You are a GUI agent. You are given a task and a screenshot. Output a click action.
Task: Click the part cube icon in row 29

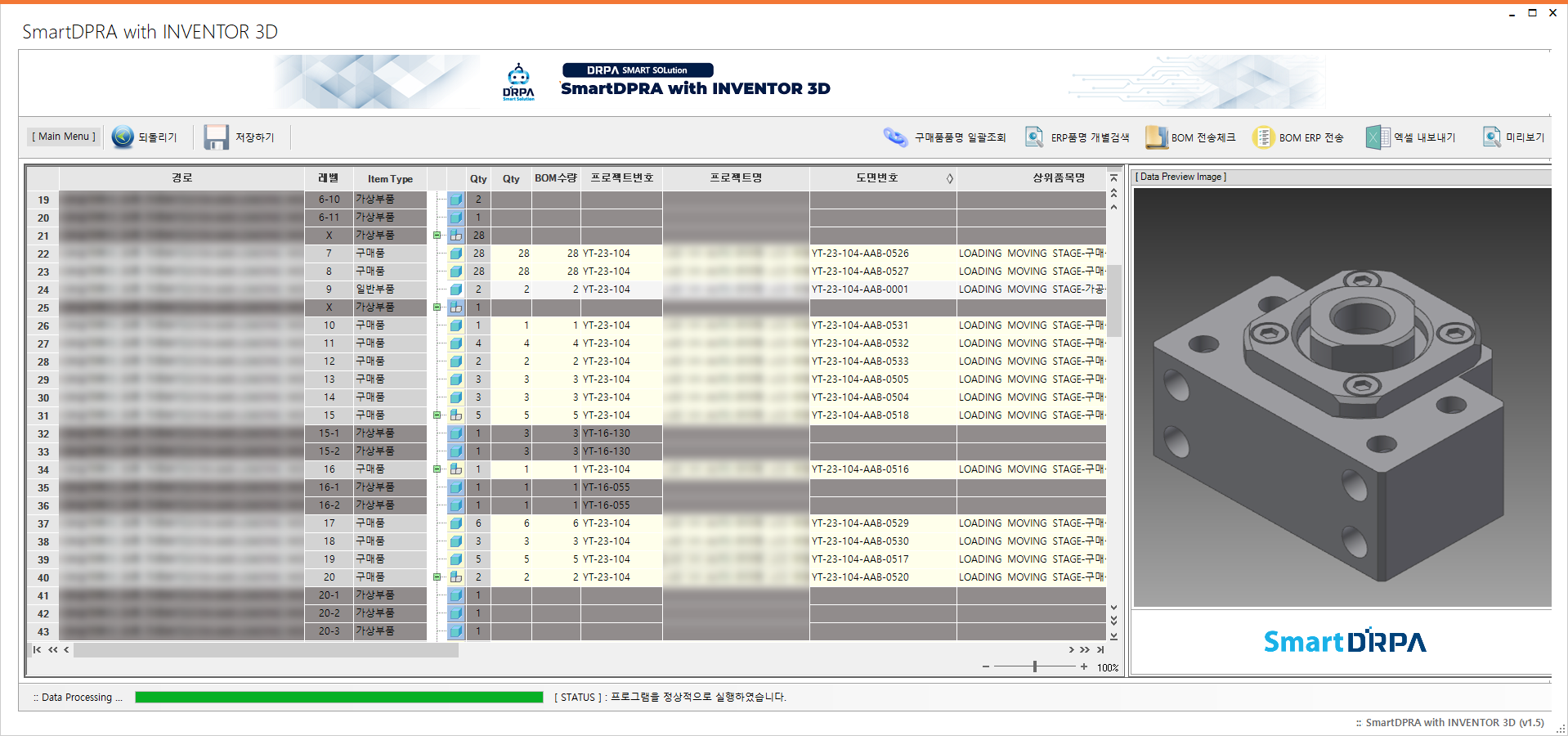pos(456,379)
